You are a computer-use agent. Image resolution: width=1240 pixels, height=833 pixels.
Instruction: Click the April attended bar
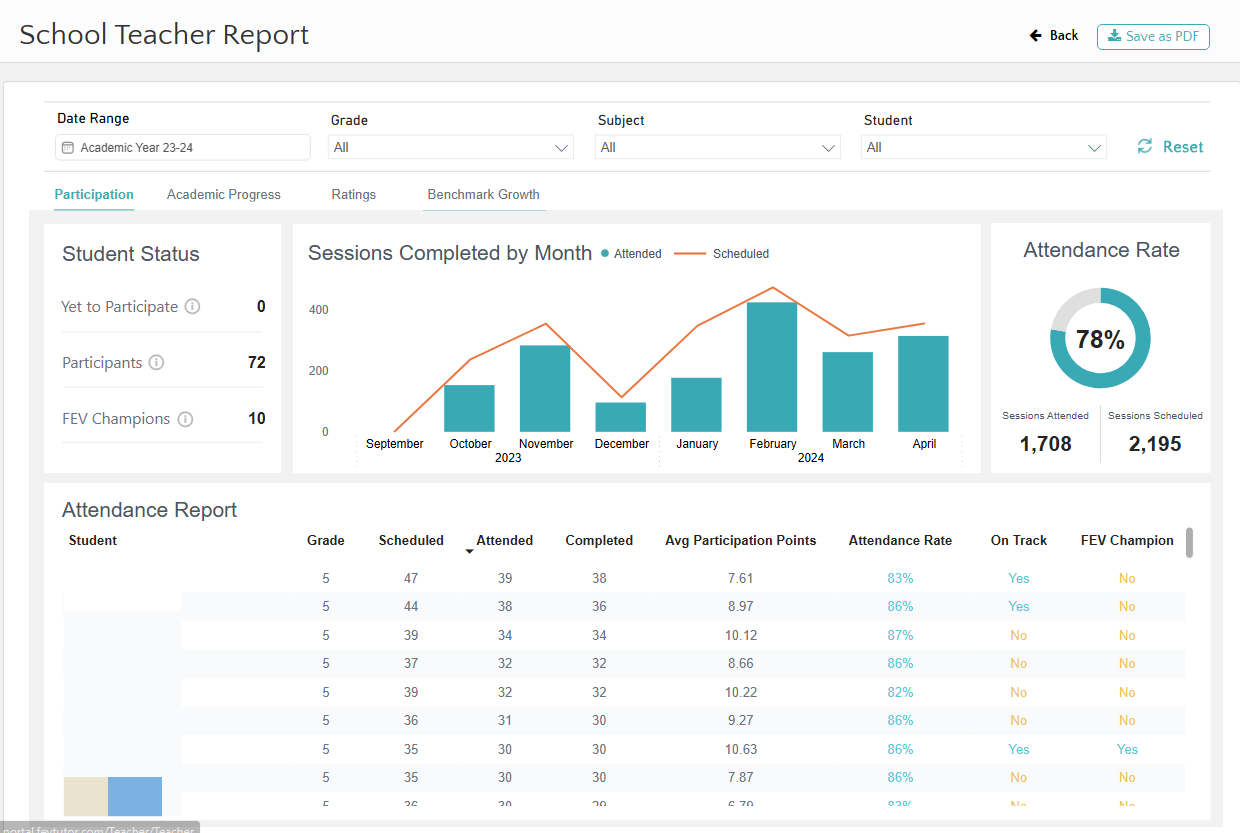[x=923, y=384]
